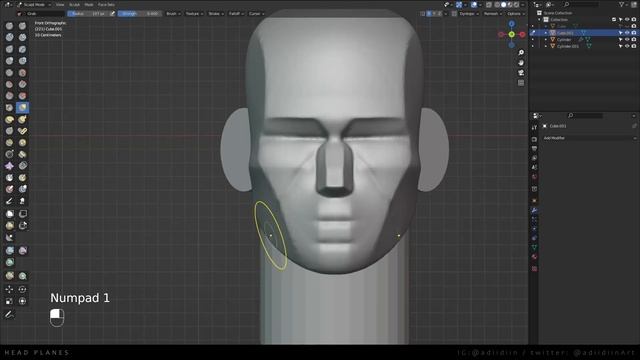Select Cylinder.001 in the outliner
Image resolution: width=640 pixels, height=360 pixels.
pos(568,46)
